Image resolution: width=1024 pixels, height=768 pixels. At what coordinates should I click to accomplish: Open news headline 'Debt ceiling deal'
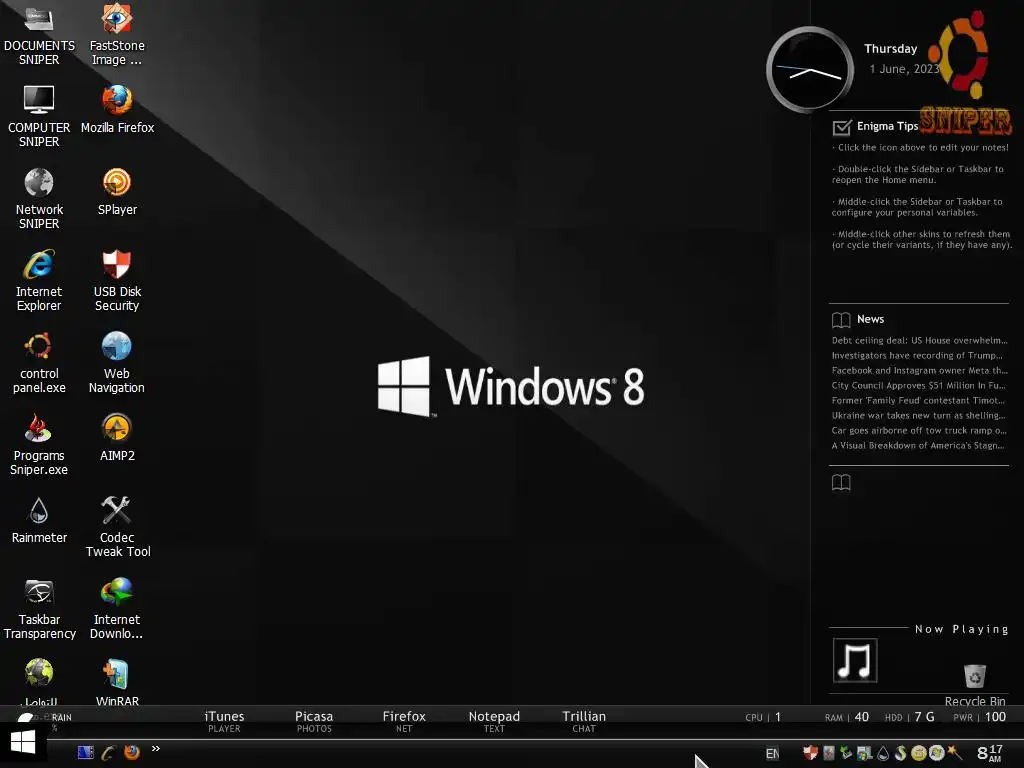tap(920, 340)
